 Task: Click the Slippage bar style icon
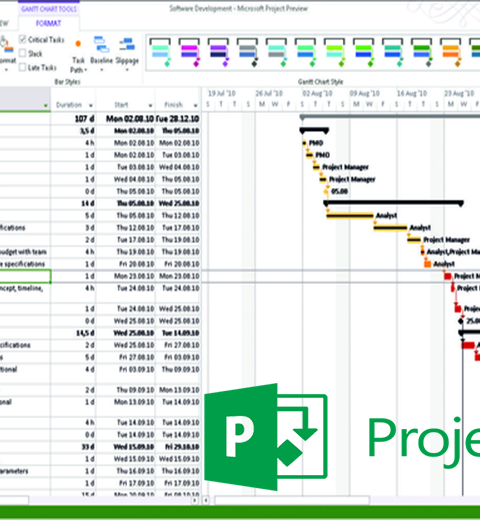tap(127, 45)
